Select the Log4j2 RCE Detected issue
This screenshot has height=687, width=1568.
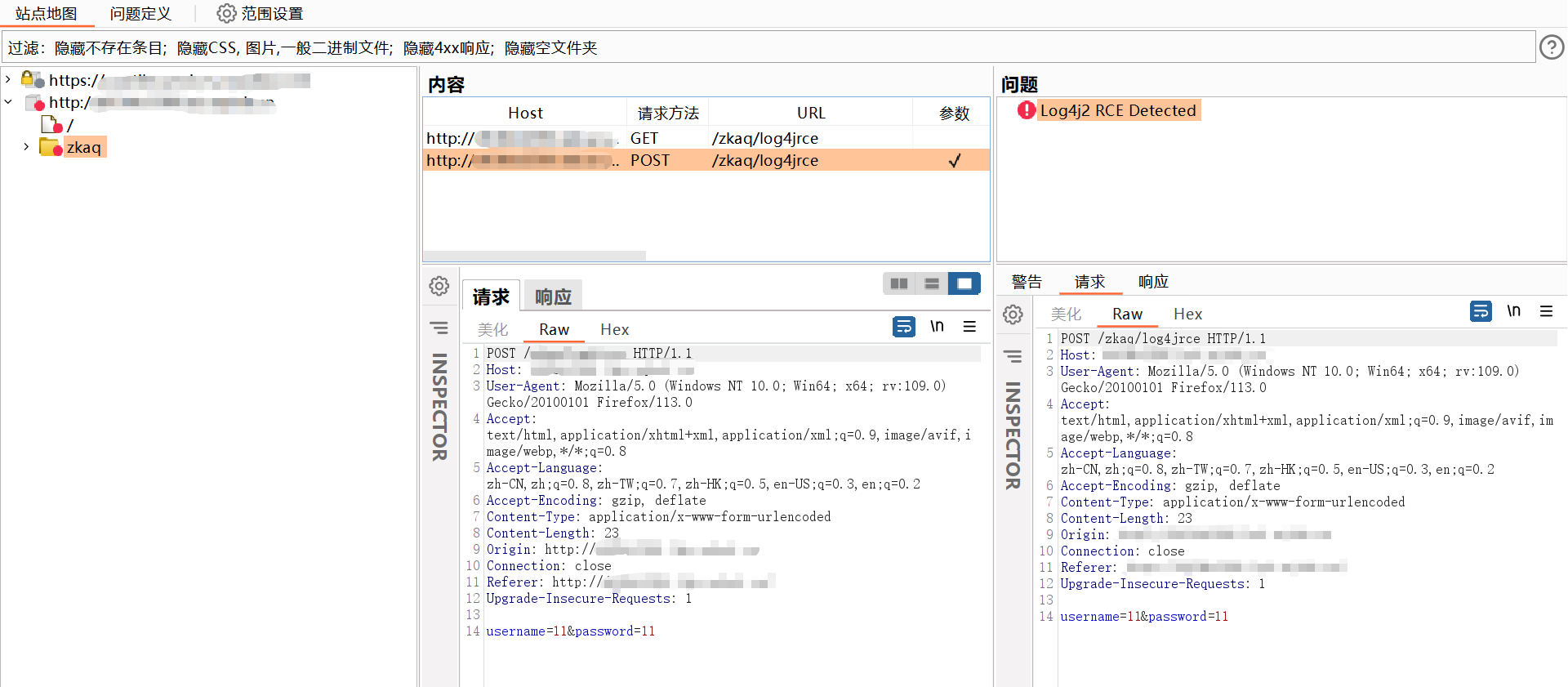tap(1117, 110)
